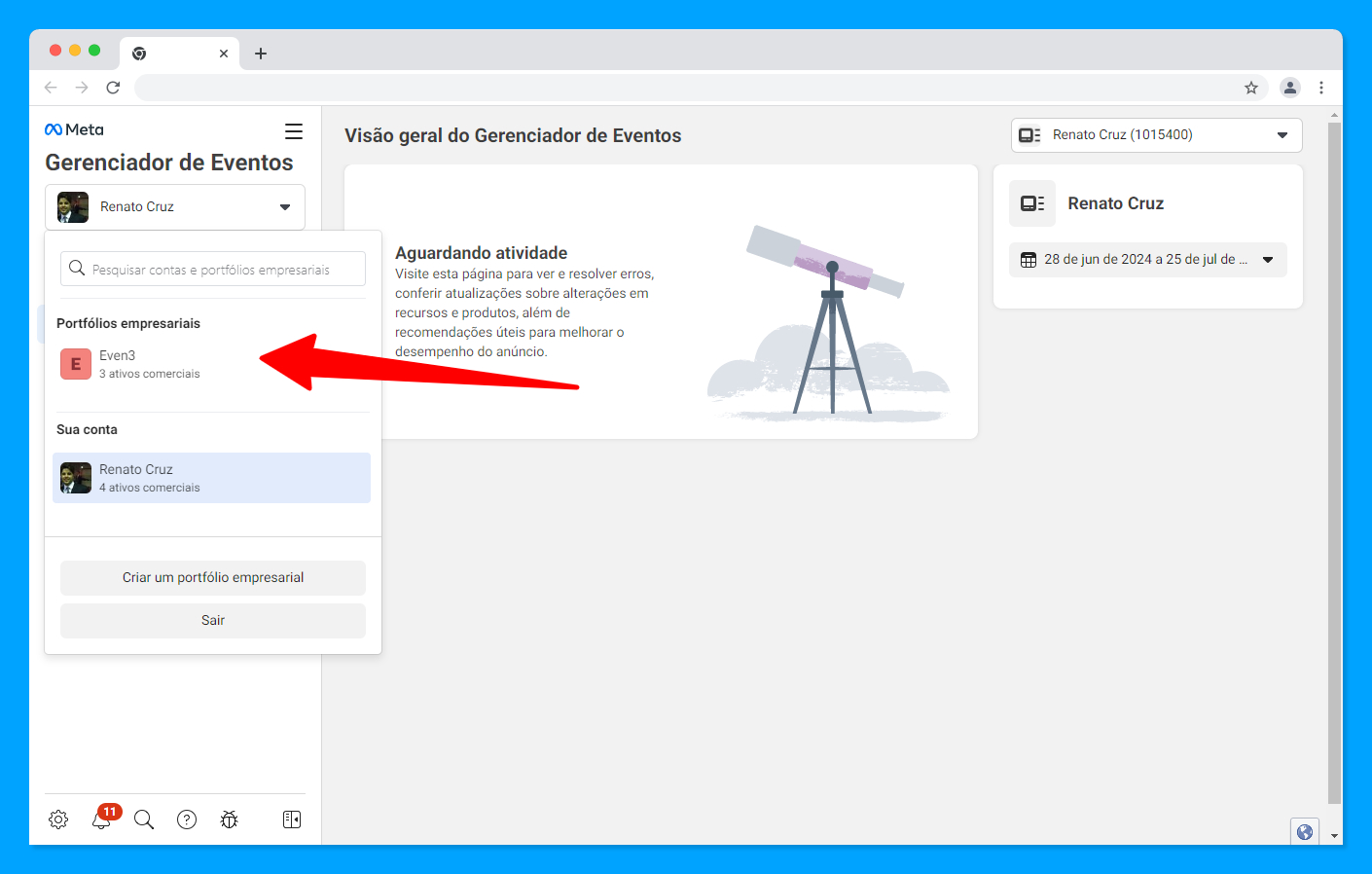The height and width of the screenshot is (874, 1372).
Task: Click the Sair button
Action: 213,621
